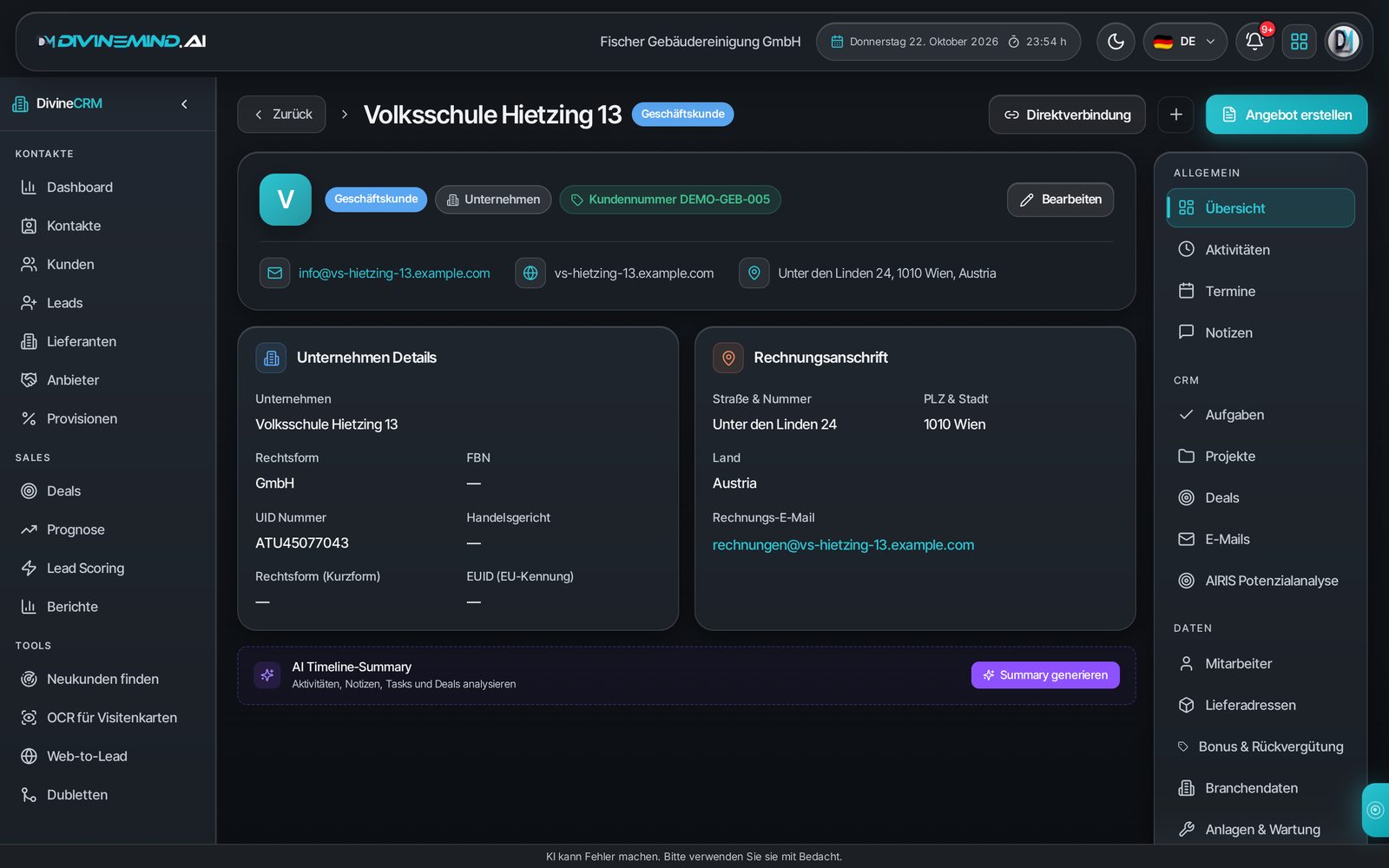Click the address location pin icon
The width and height of the screenshot is (1389, 868).
click(x=754, y=273)
